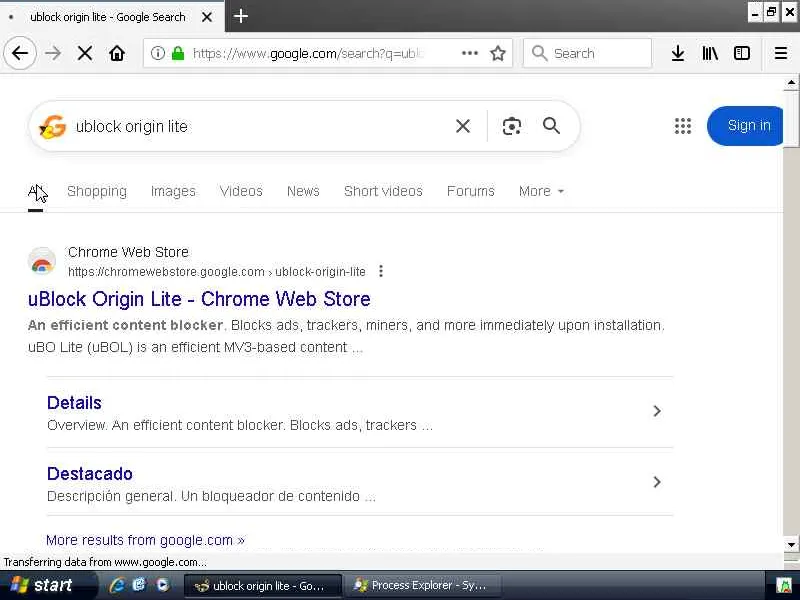The image size is (800, 600).
Task: Open the Firefox hamburger menu
Action: pos(781,53)
